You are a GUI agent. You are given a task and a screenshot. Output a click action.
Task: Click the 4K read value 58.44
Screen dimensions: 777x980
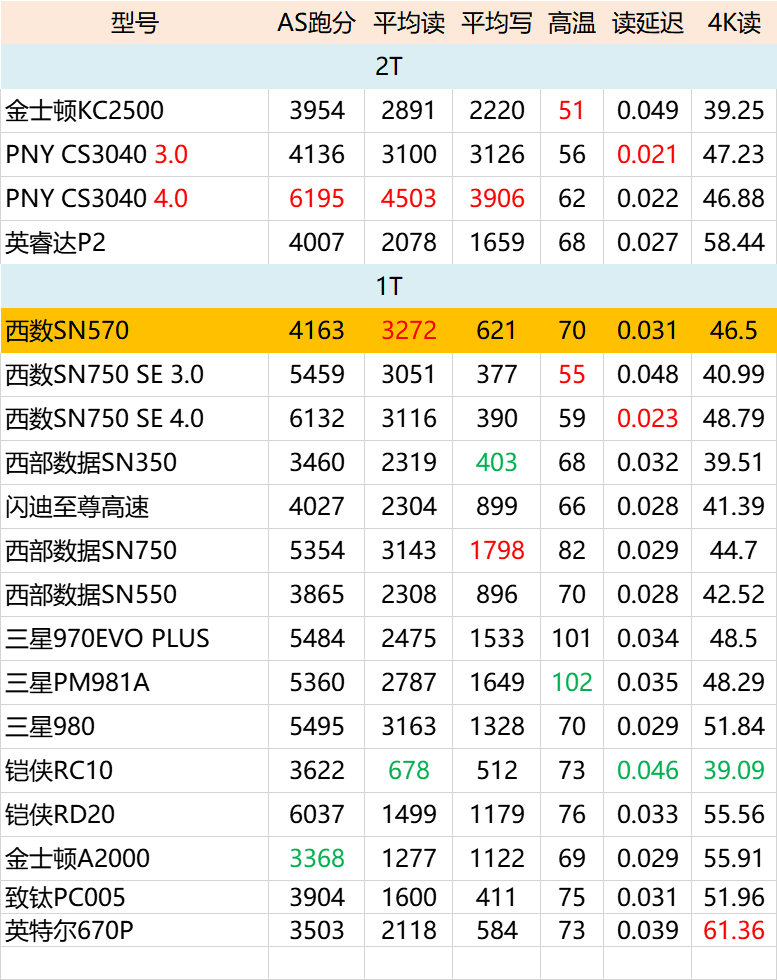734,242
